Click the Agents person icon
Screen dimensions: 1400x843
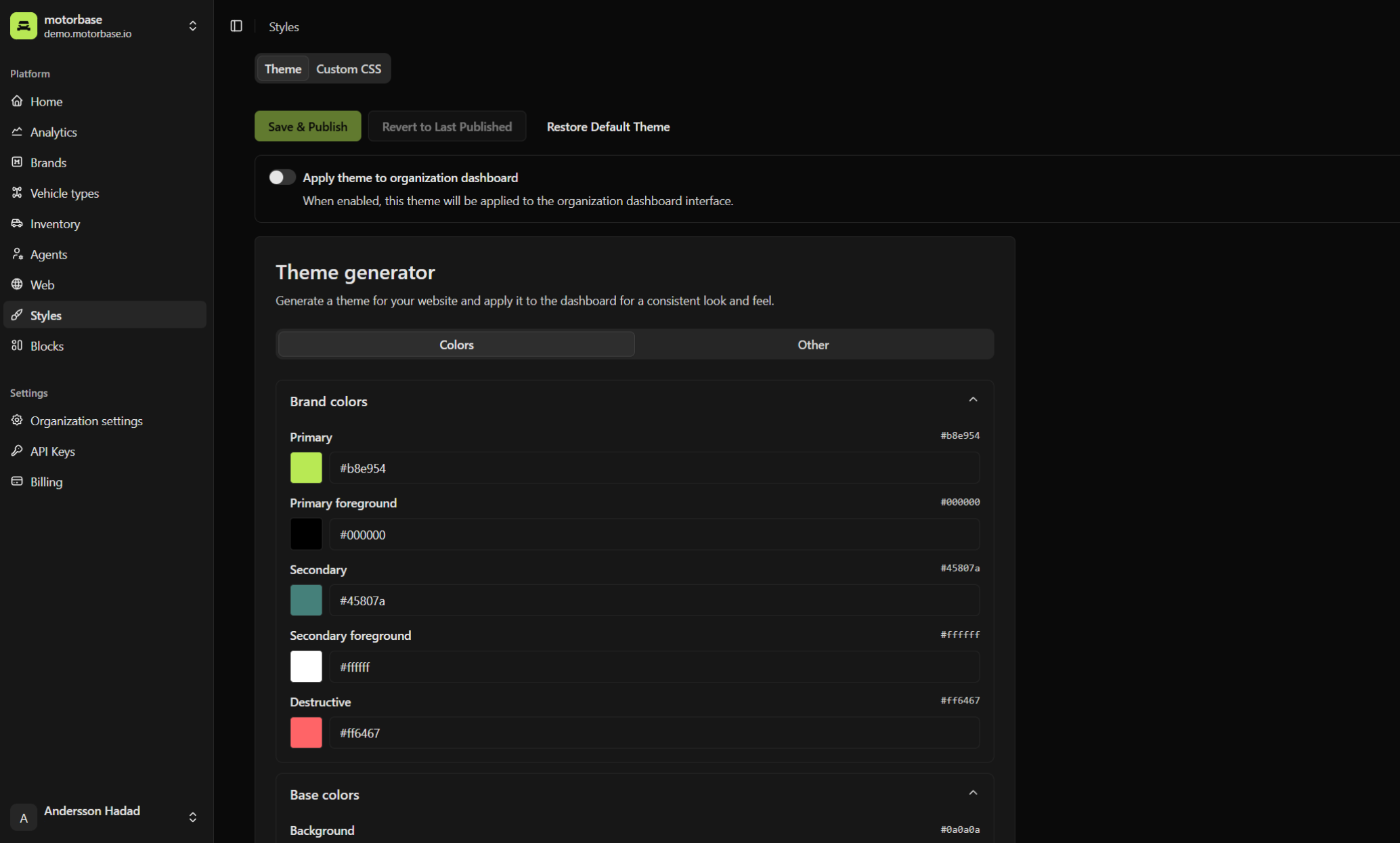[x=17, y=253]
